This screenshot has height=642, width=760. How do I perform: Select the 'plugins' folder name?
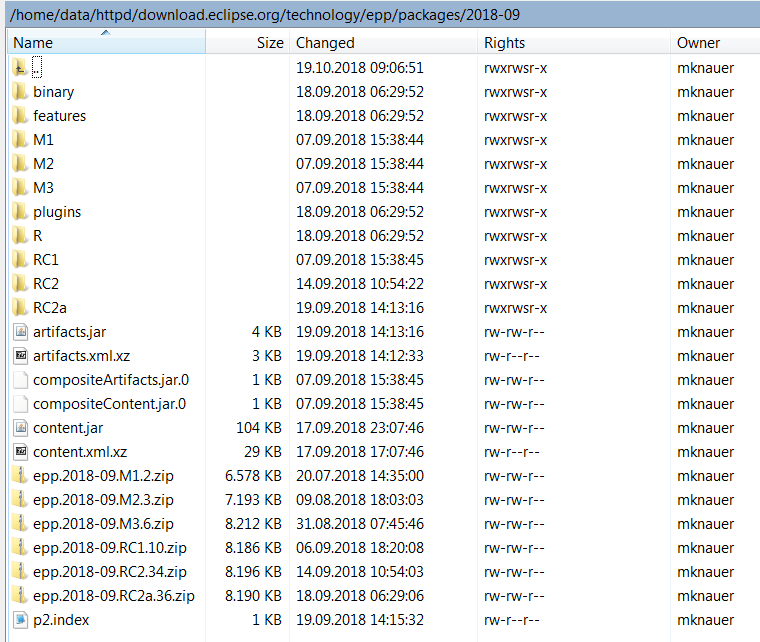point(57,211)
